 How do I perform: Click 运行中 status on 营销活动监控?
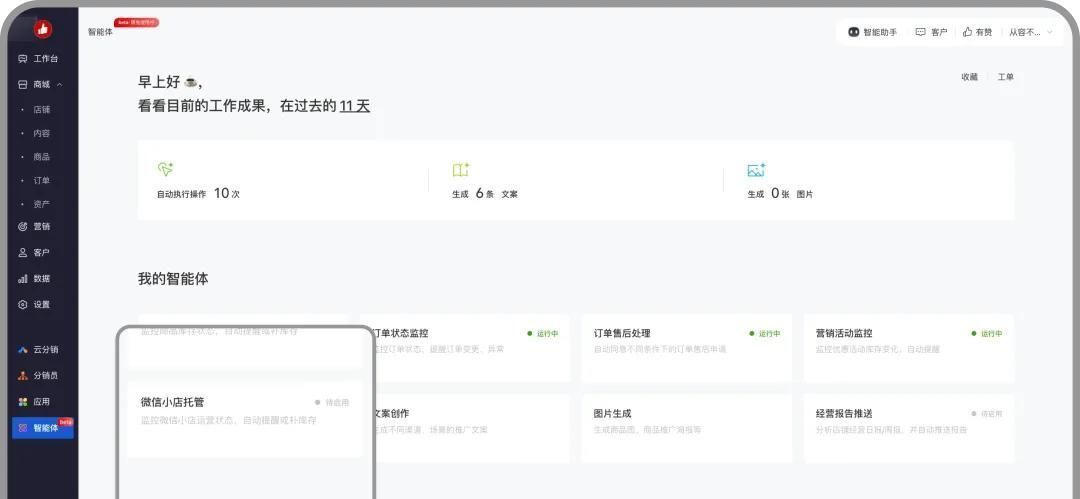[x=987, y=334]
